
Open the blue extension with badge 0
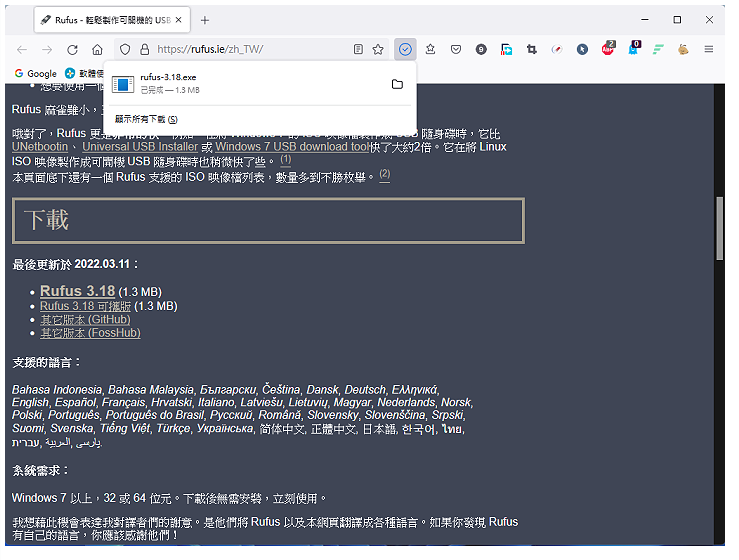pyautogui.click(x=633, y=48)
